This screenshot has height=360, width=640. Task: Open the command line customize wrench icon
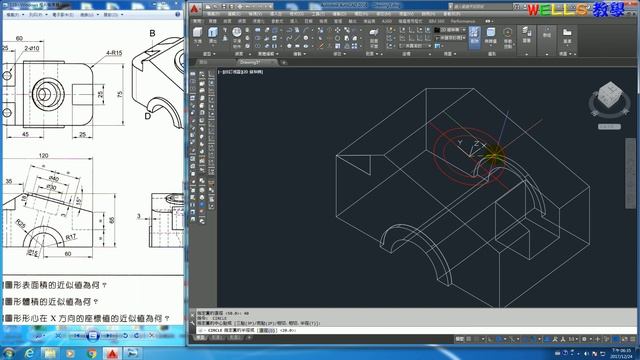(x=193, y=322)
